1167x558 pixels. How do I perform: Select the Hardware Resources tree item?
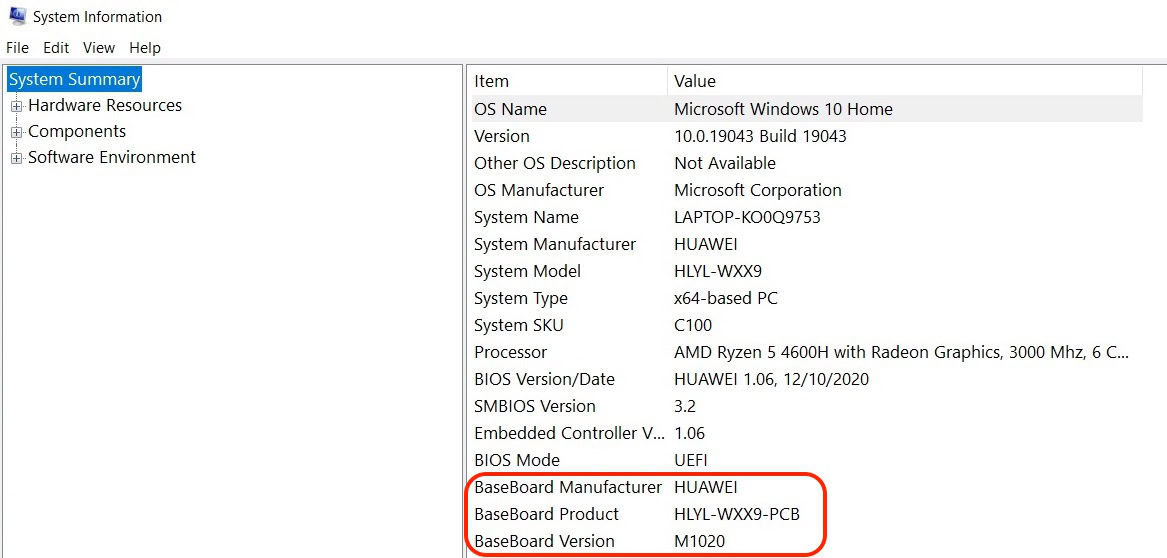[x=105, y=105]
